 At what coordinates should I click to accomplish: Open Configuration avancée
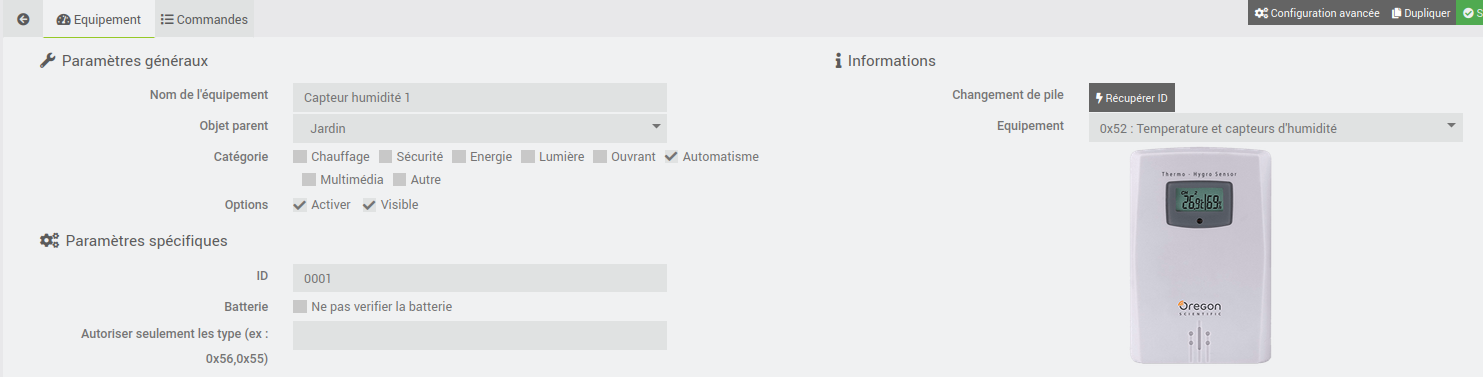coord(1317,13)
